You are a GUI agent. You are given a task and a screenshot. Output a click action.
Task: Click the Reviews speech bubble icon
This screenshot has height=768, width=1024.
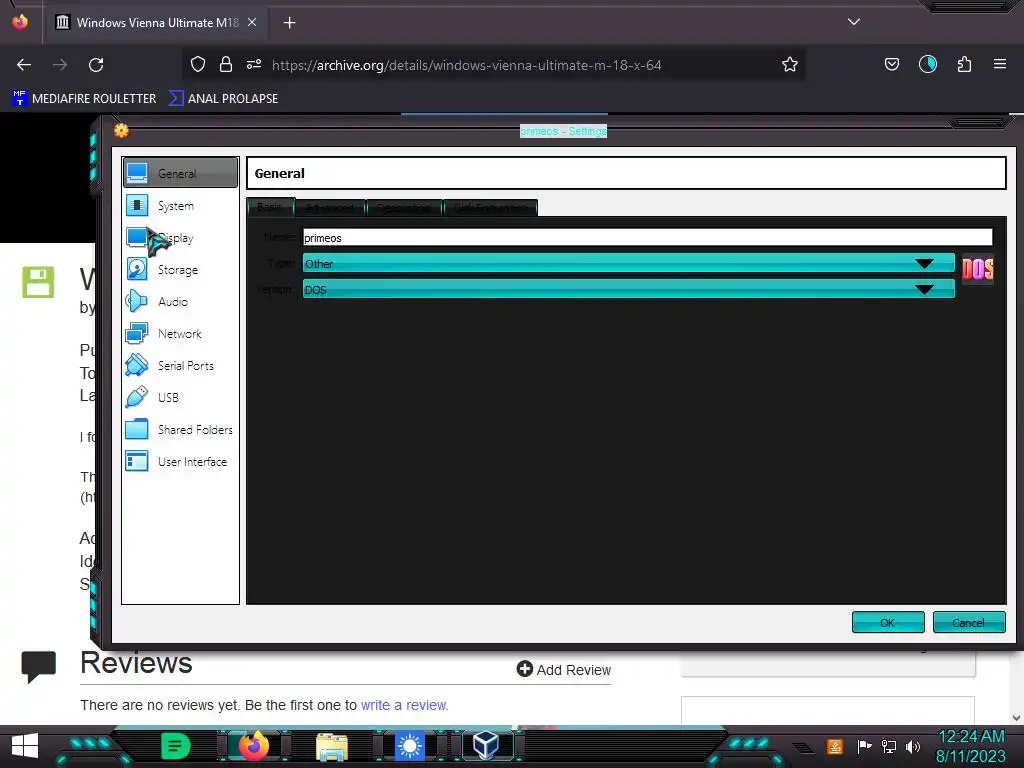click(x=39, y=666)
